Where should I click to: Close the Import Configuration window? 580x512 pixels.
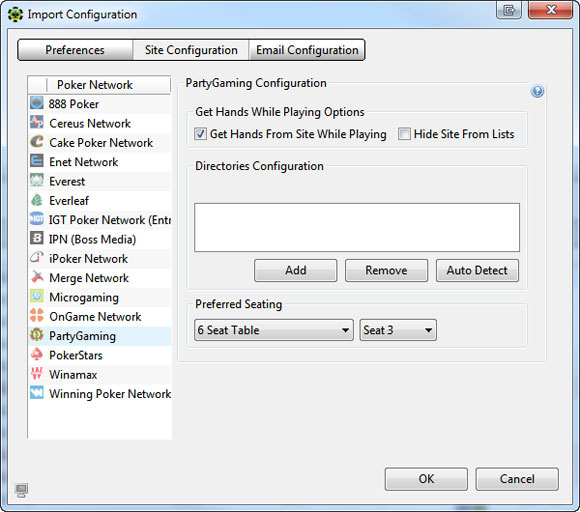pyautogui.click(x=551, y=10)
